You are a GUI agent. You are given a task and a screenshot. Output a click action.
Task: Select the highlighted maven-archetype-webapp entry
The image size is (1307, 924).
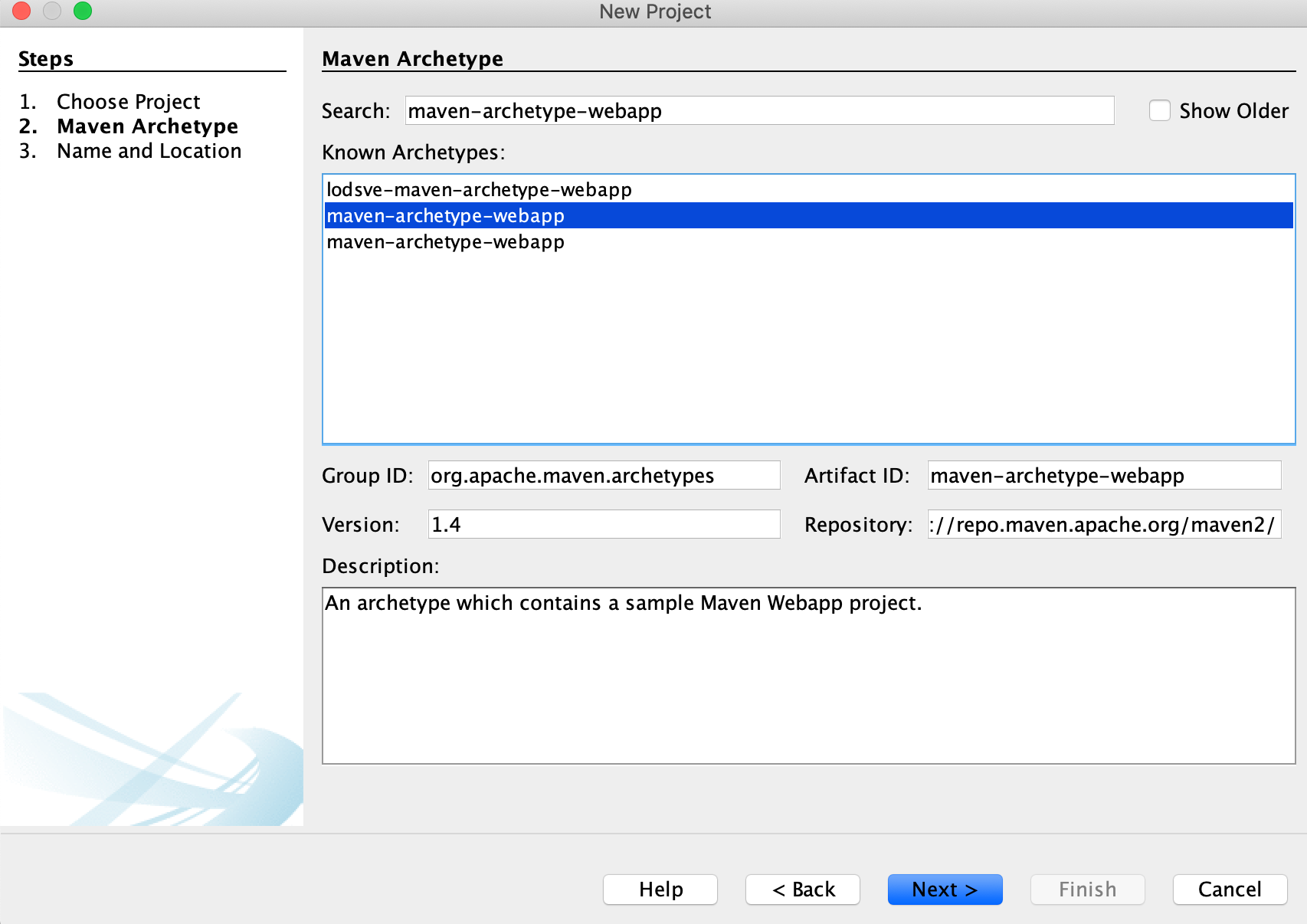click(x=809, y=215)
